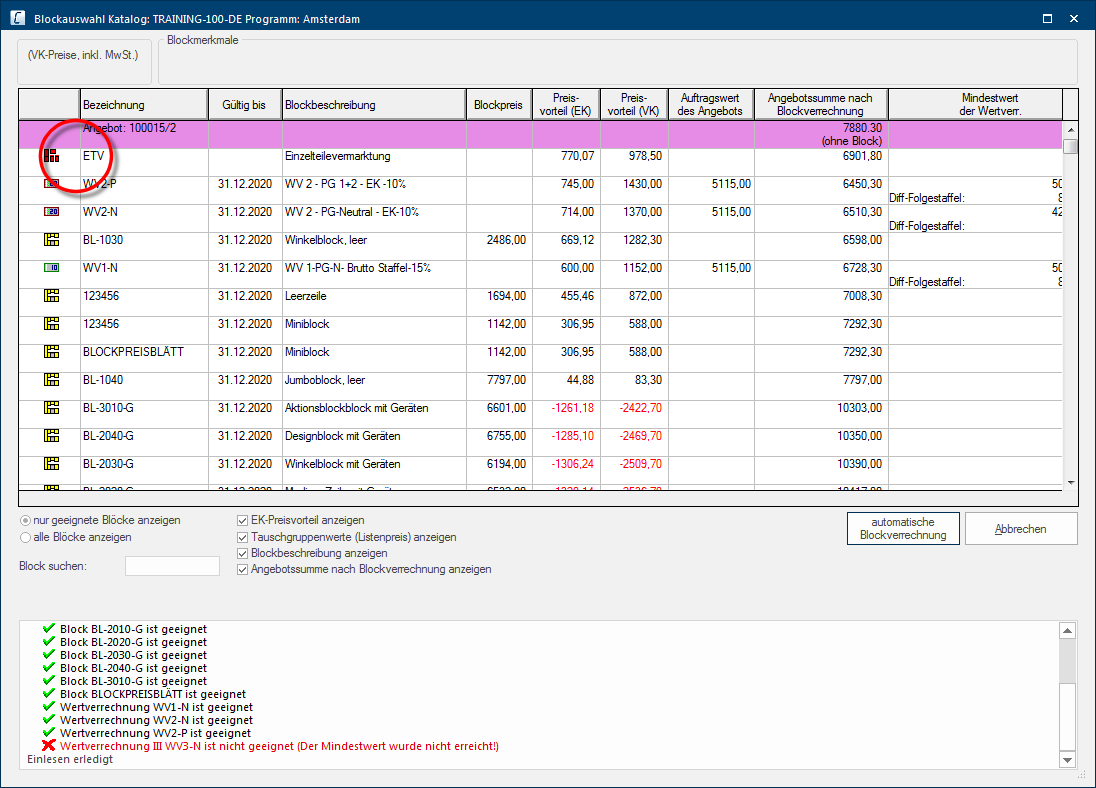Click the Abbrechen button
This screenshot has width=1096, height=788.
1020,529
